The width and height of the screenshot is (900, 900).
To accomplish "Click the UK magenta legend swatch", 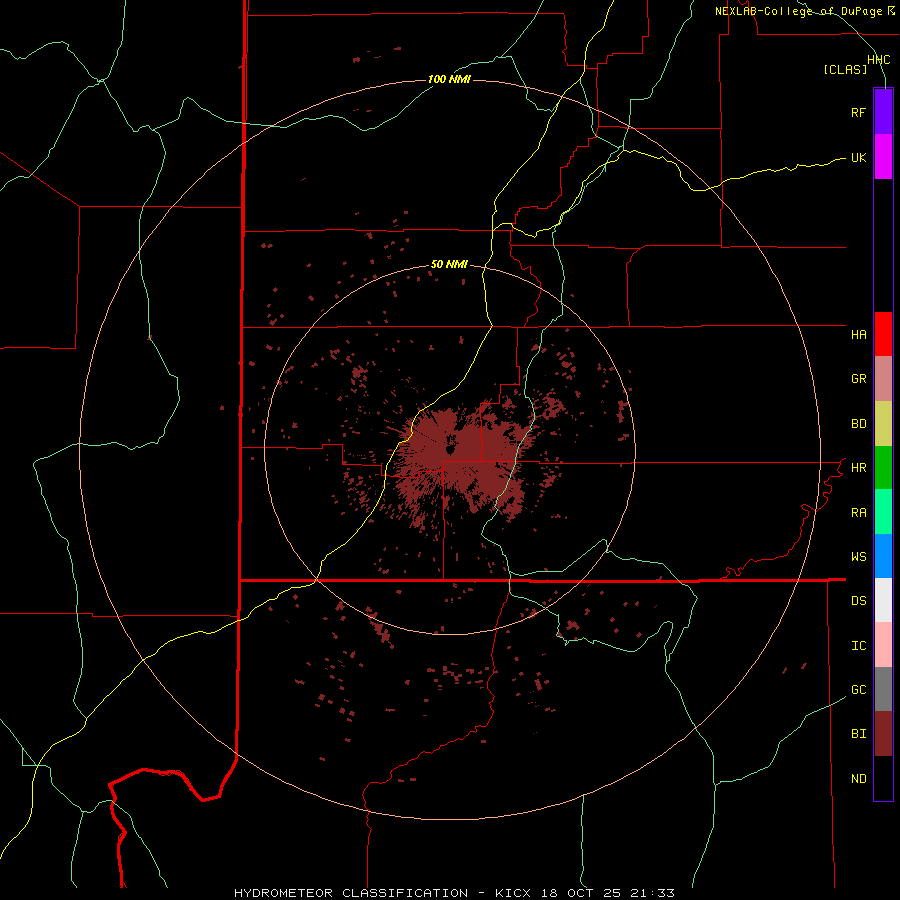I will (x=883, y=157).
